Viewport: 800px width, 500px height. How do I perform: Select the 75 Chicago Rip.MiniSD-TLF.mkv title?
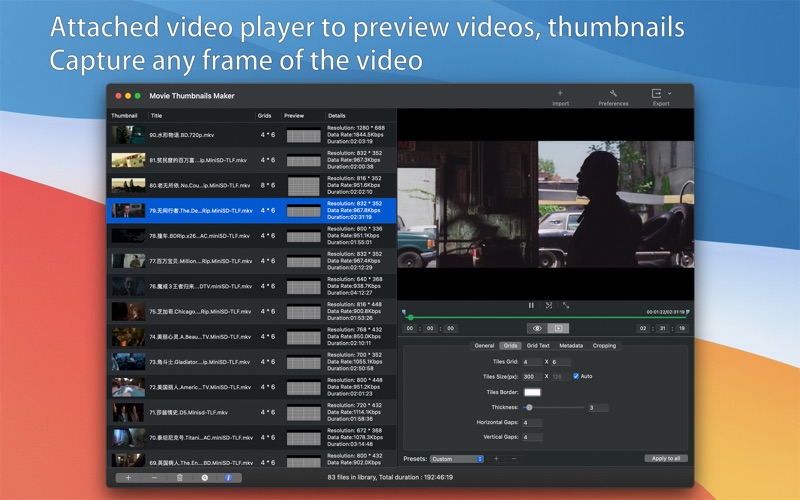point(200,312)
